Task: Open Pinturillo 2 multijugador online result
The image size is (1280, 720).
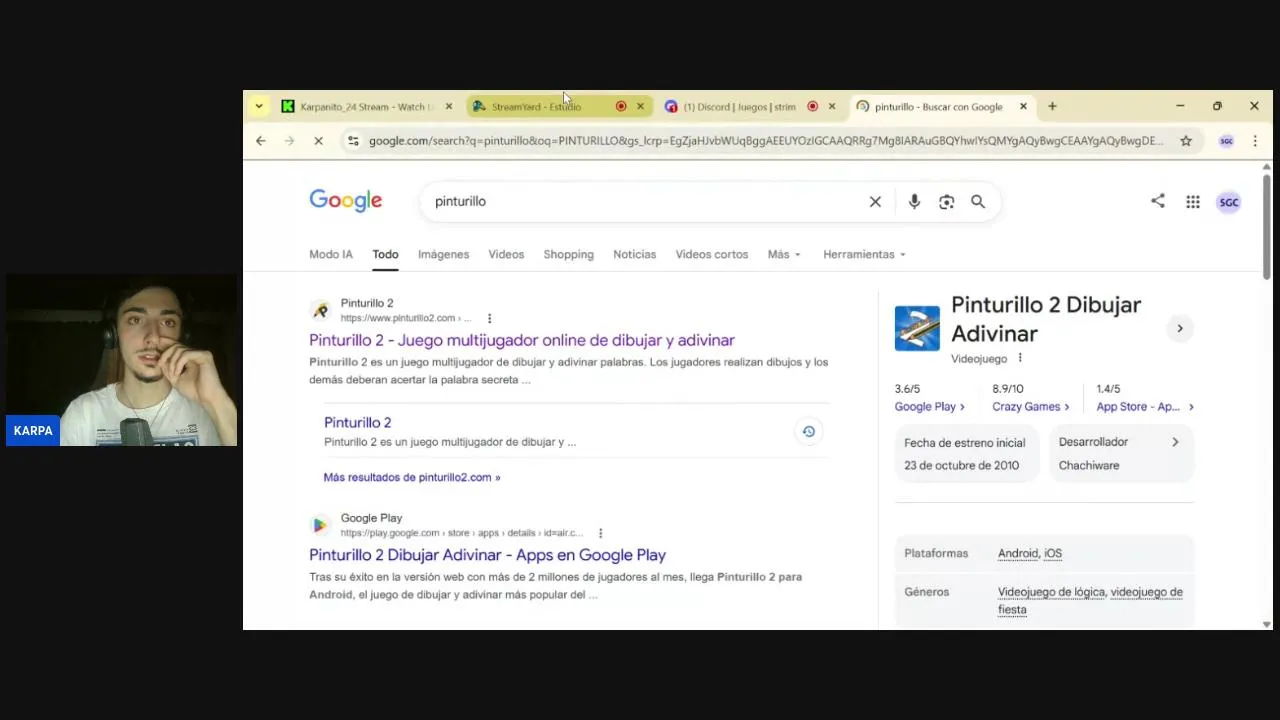Action: pyautogui.click(x=522, y=340)
